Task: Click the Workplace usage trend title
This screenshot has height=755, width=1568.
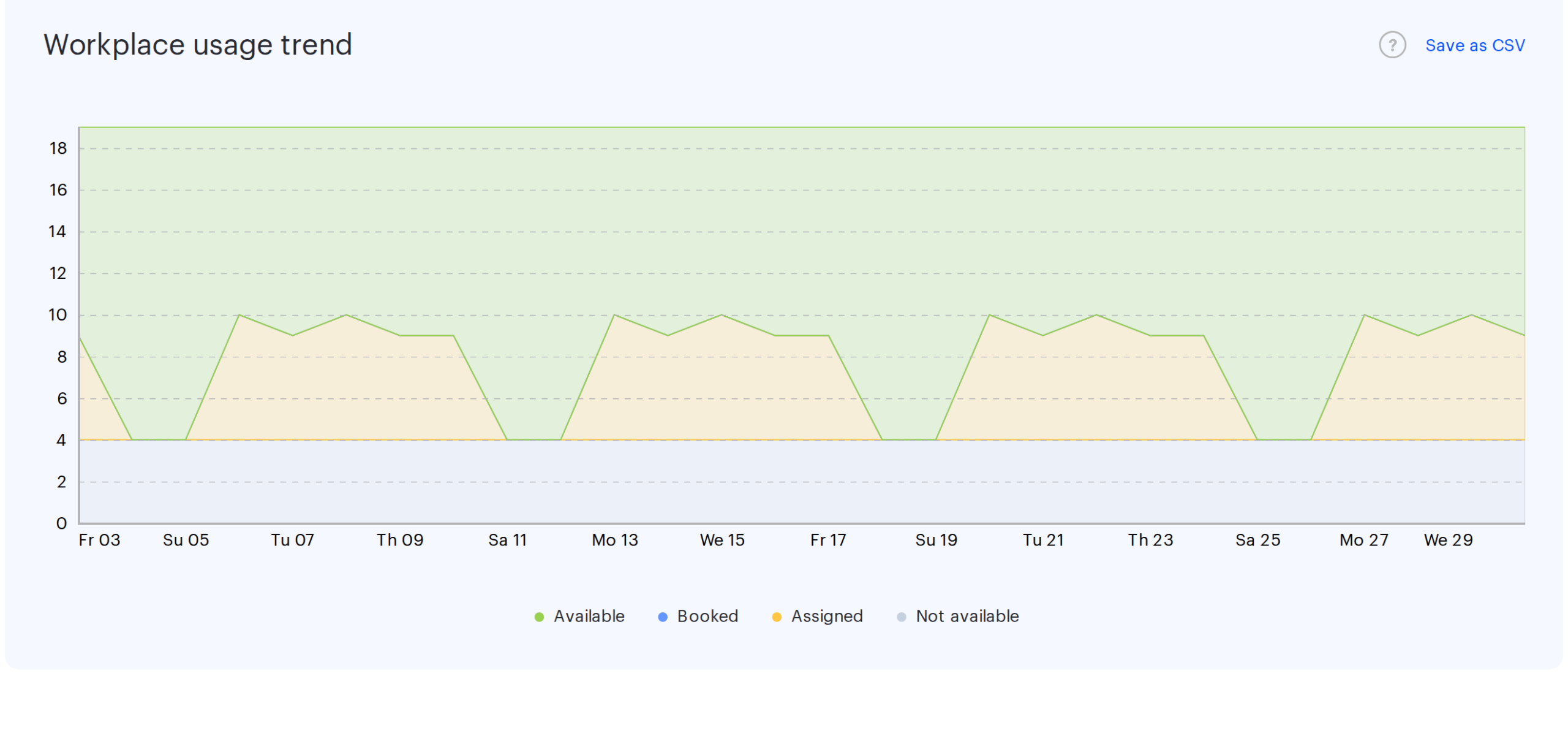Action: click(198, 45)
